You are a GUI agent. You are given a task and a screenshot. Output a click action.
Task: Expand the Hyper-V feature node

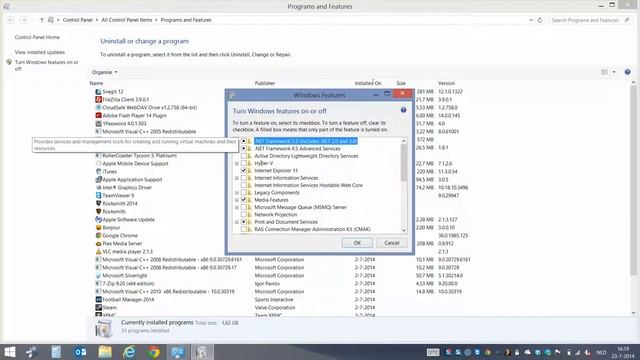click(x=237, y=163)
